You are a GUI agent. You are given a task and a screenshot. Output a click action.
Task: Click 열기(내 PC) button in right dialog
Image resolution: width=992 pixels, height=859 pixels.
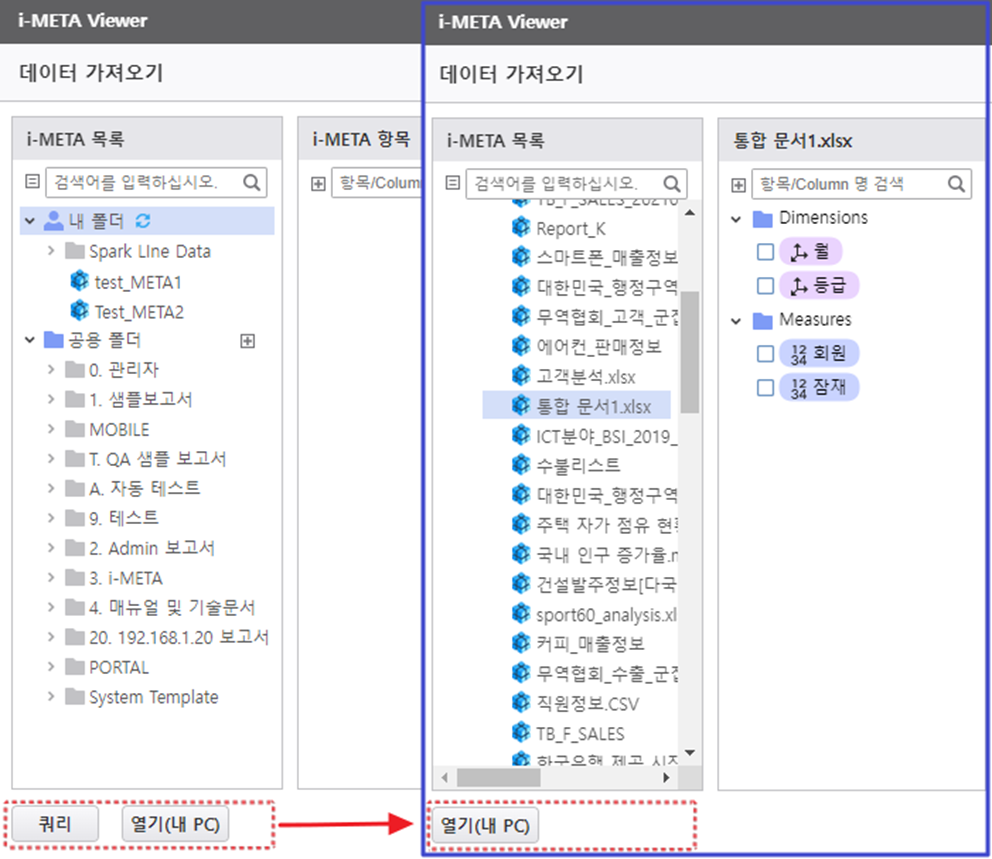coord(485,825)
